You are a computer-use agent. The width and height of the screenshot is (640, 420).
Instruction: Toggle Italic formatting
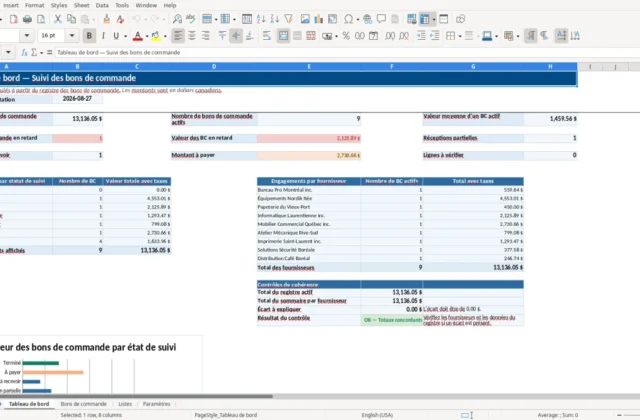[103, 36]
